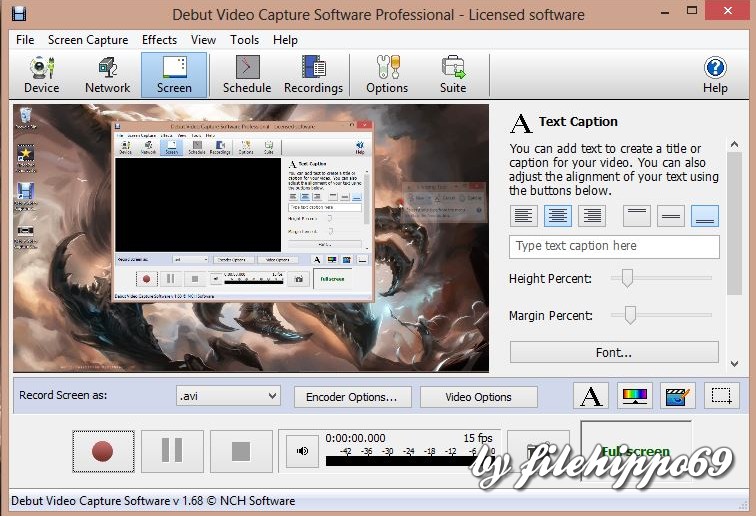
Task: Click the Margin Percent slider handle
Action: click(630, 315)
